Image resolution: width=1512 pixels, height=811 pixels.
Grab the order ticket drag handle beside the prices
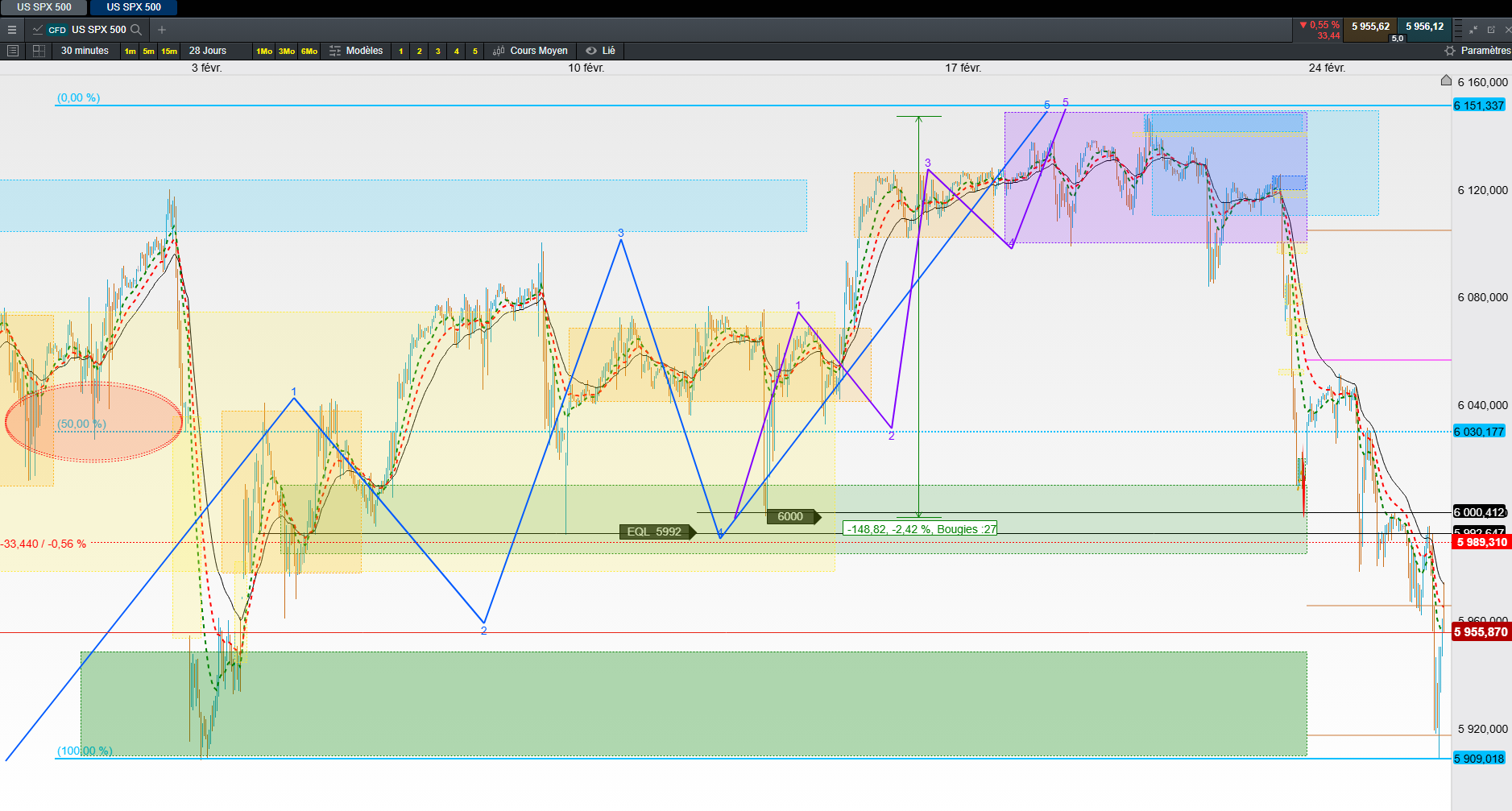(x=1458, y=30)
